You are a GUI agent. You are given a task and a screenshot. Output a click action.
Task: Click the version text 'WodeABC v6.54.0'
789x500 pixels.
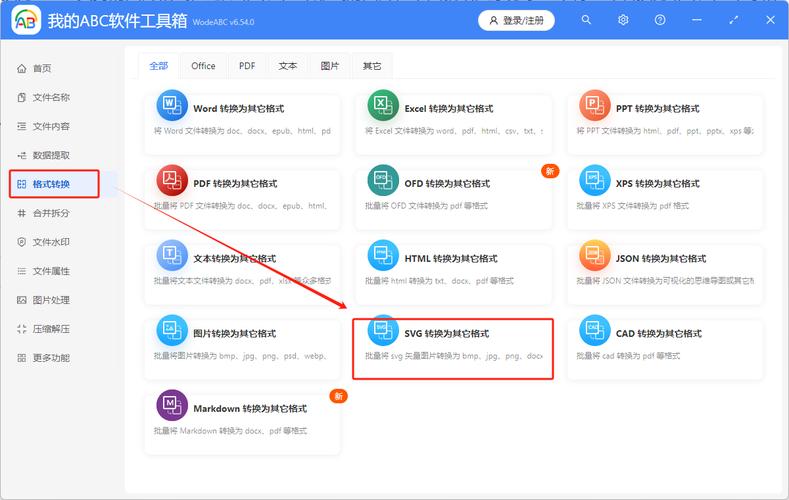click(x=223, y=22)
